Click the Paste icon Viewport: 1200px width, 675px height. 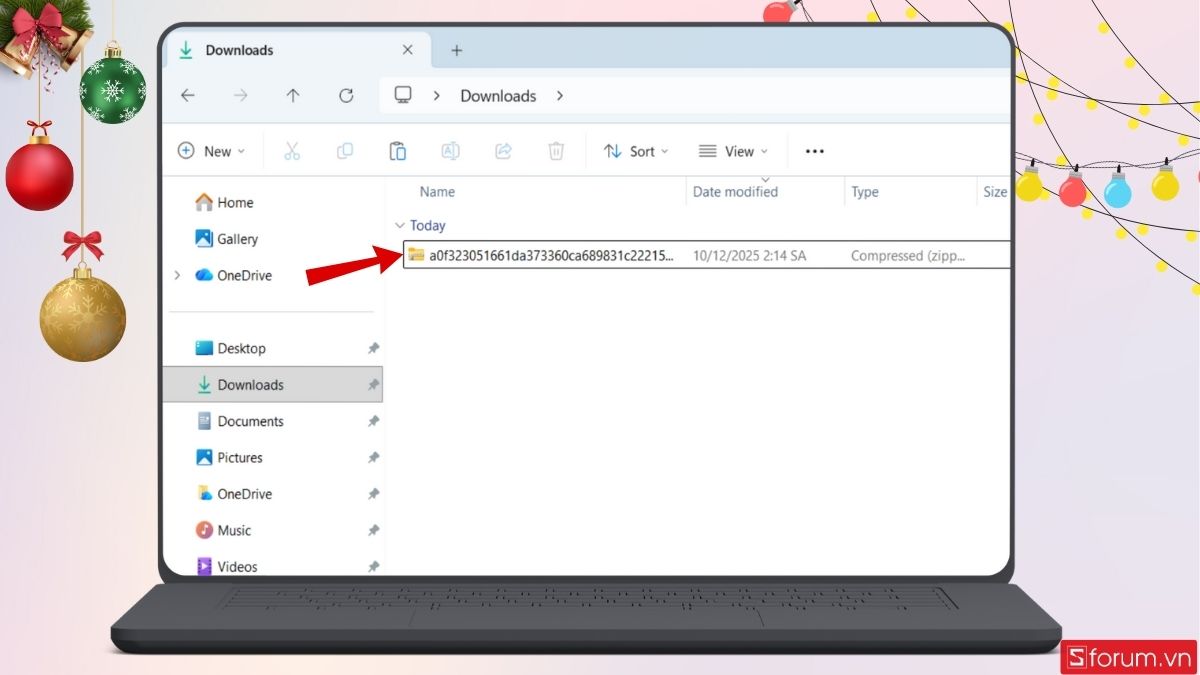coord(397,150)
